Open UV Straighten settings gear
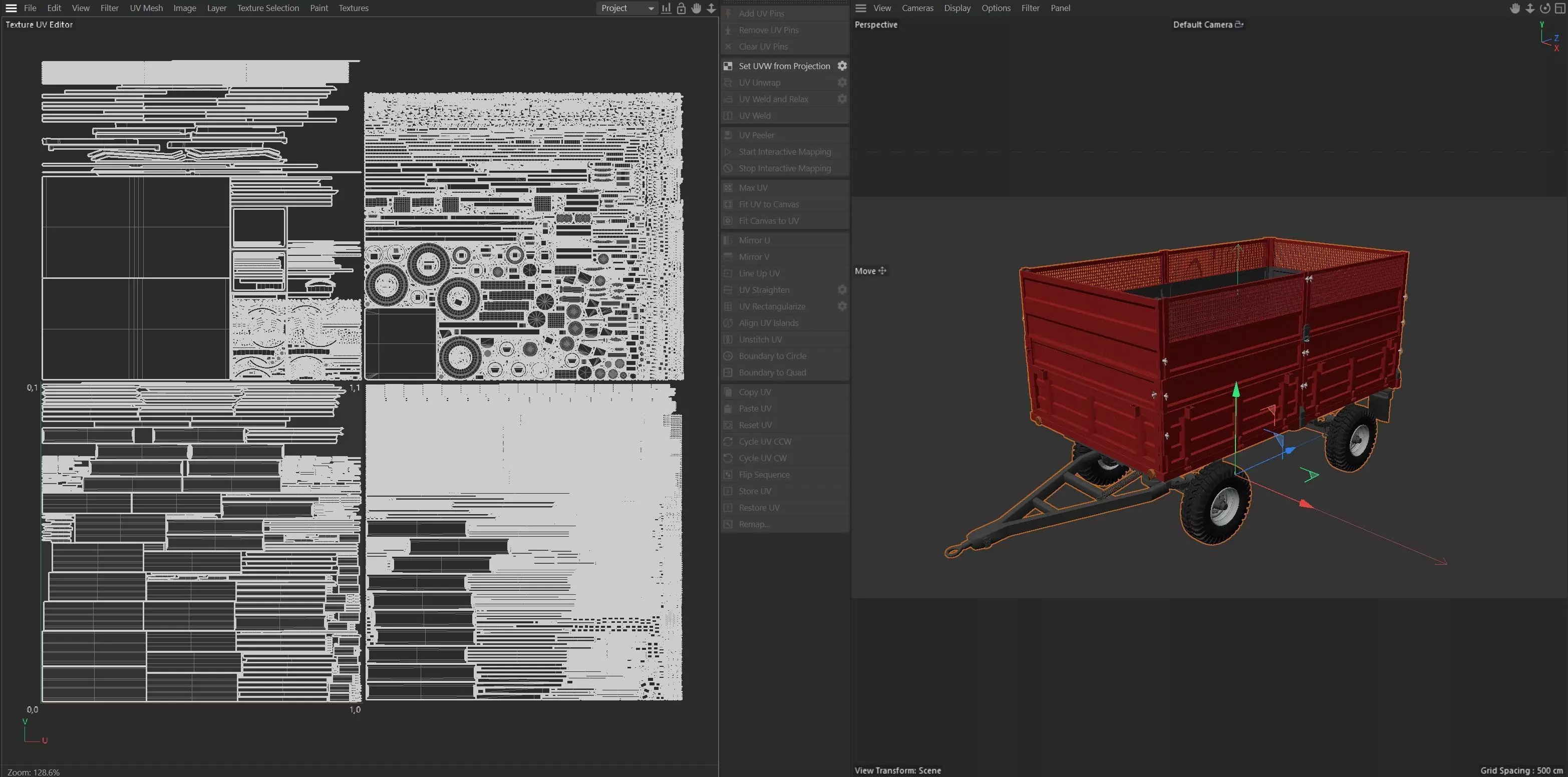The width and height of the screenshot is (1568, 777). pos(842,290)
